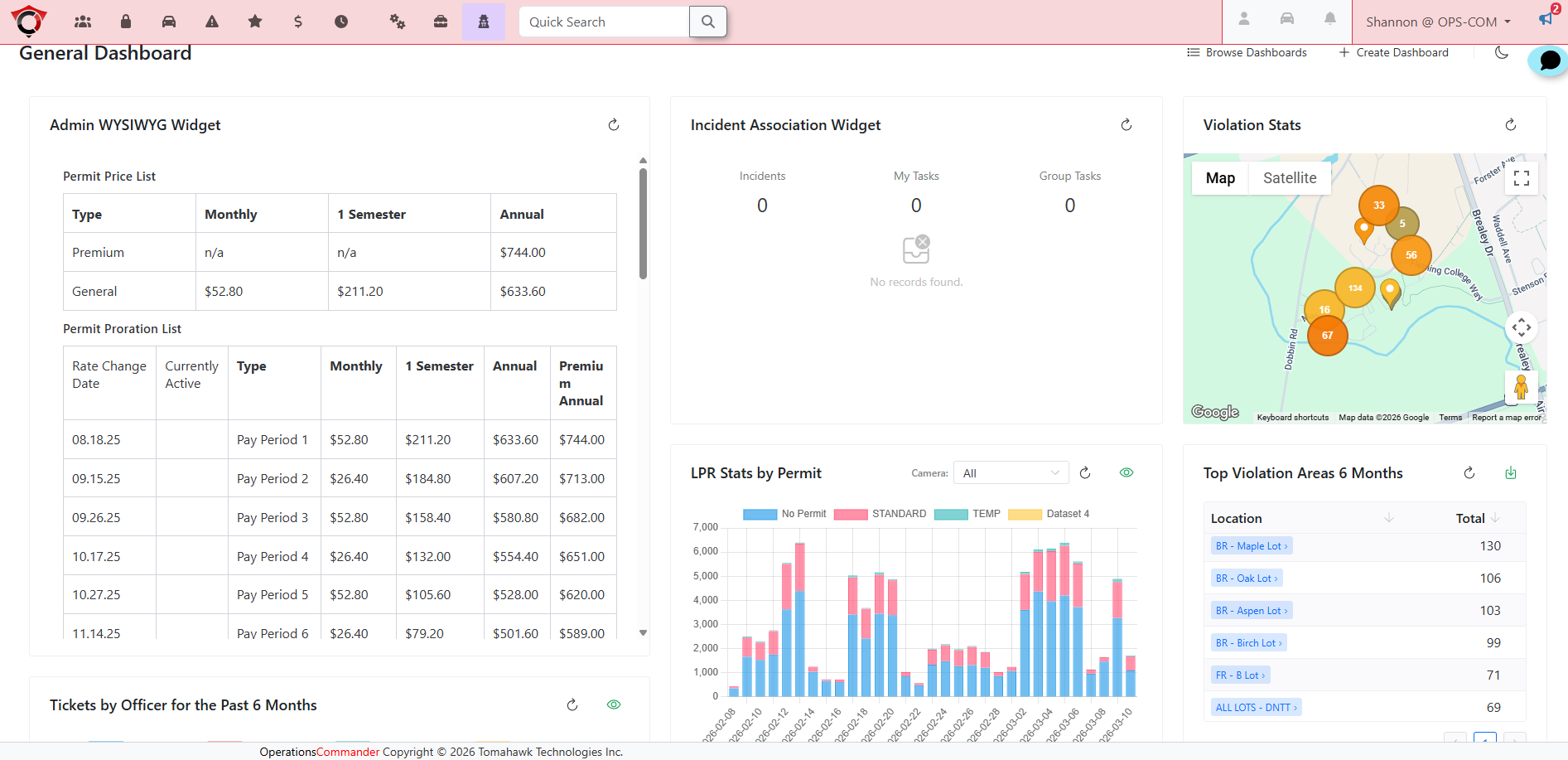Open the user management icon in the toolbar

[82, 22]
